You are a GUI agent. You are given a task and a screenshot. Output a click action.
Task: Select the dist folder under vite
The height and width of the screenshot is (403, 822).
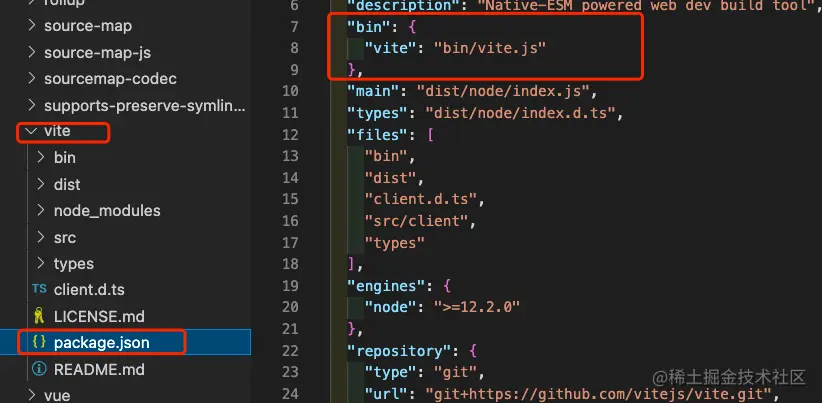(67, 184)
